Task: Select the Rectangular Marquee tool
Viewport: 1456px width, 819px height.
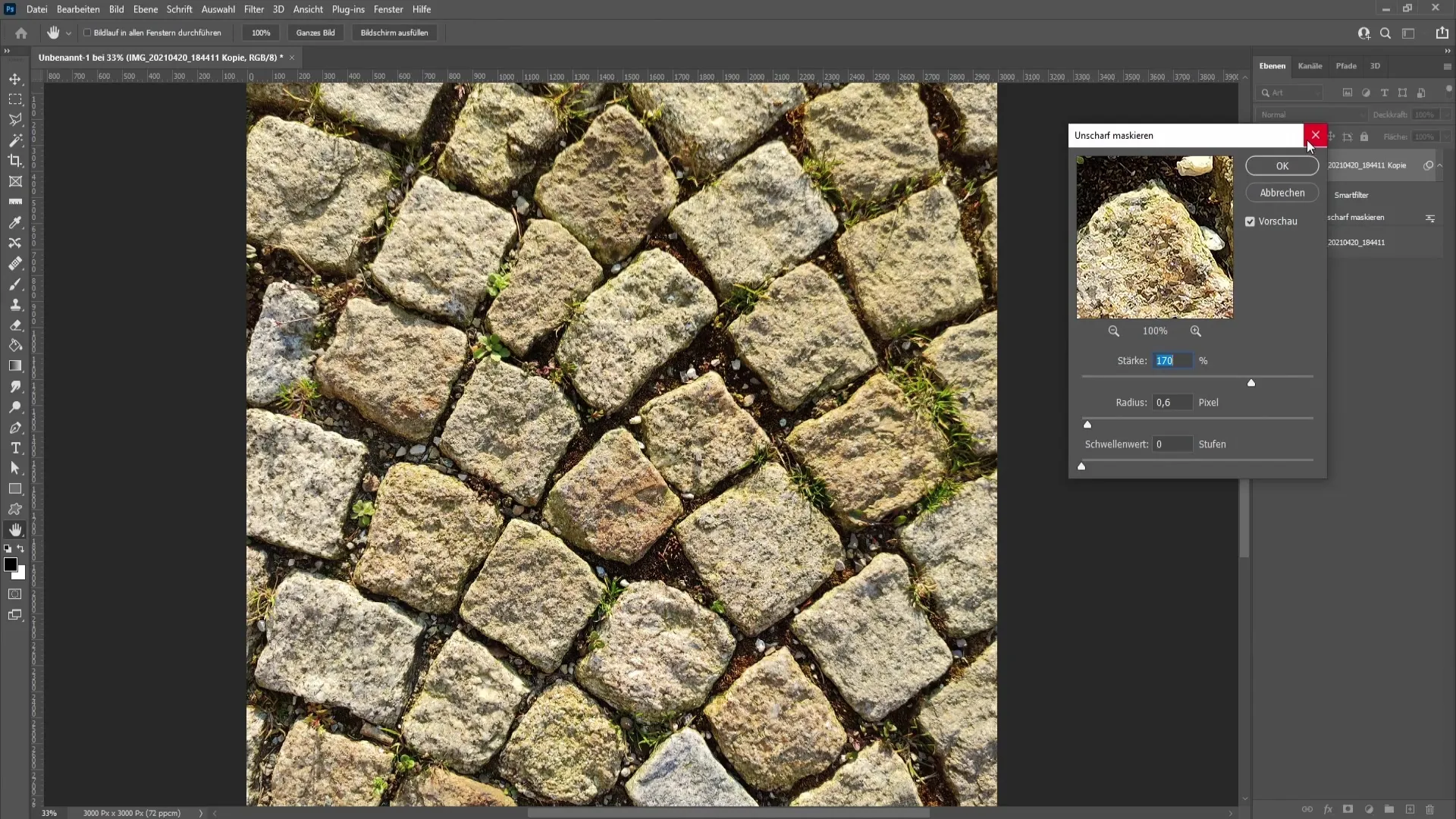Action: tap(15, 99)
